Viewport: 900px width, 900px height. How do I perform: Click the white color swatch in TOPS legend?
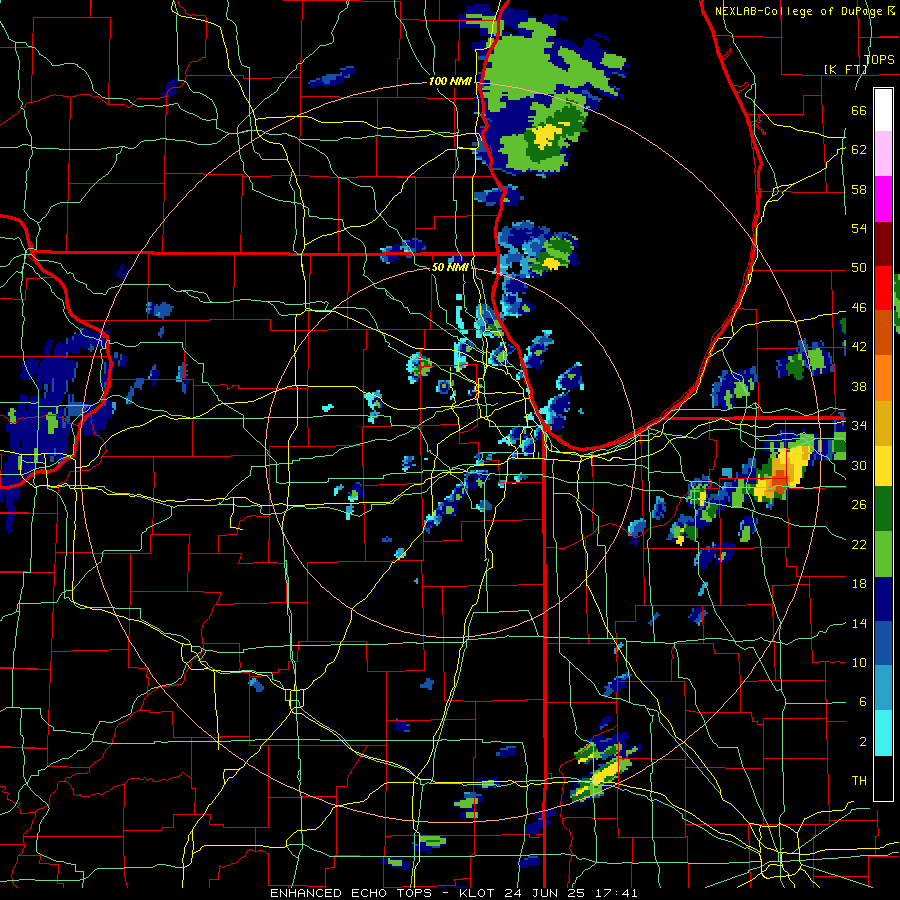point(883,110)
